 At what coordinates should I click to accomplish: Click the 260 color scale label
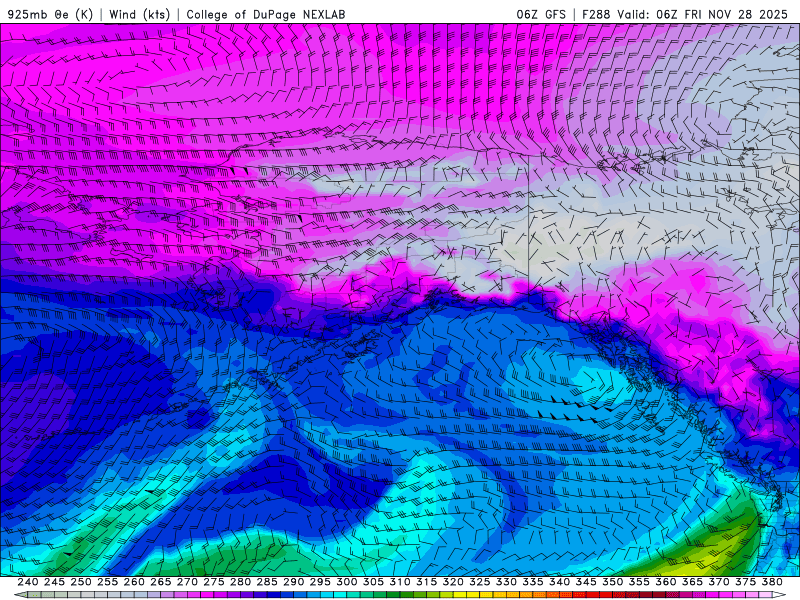coord(134,582)
